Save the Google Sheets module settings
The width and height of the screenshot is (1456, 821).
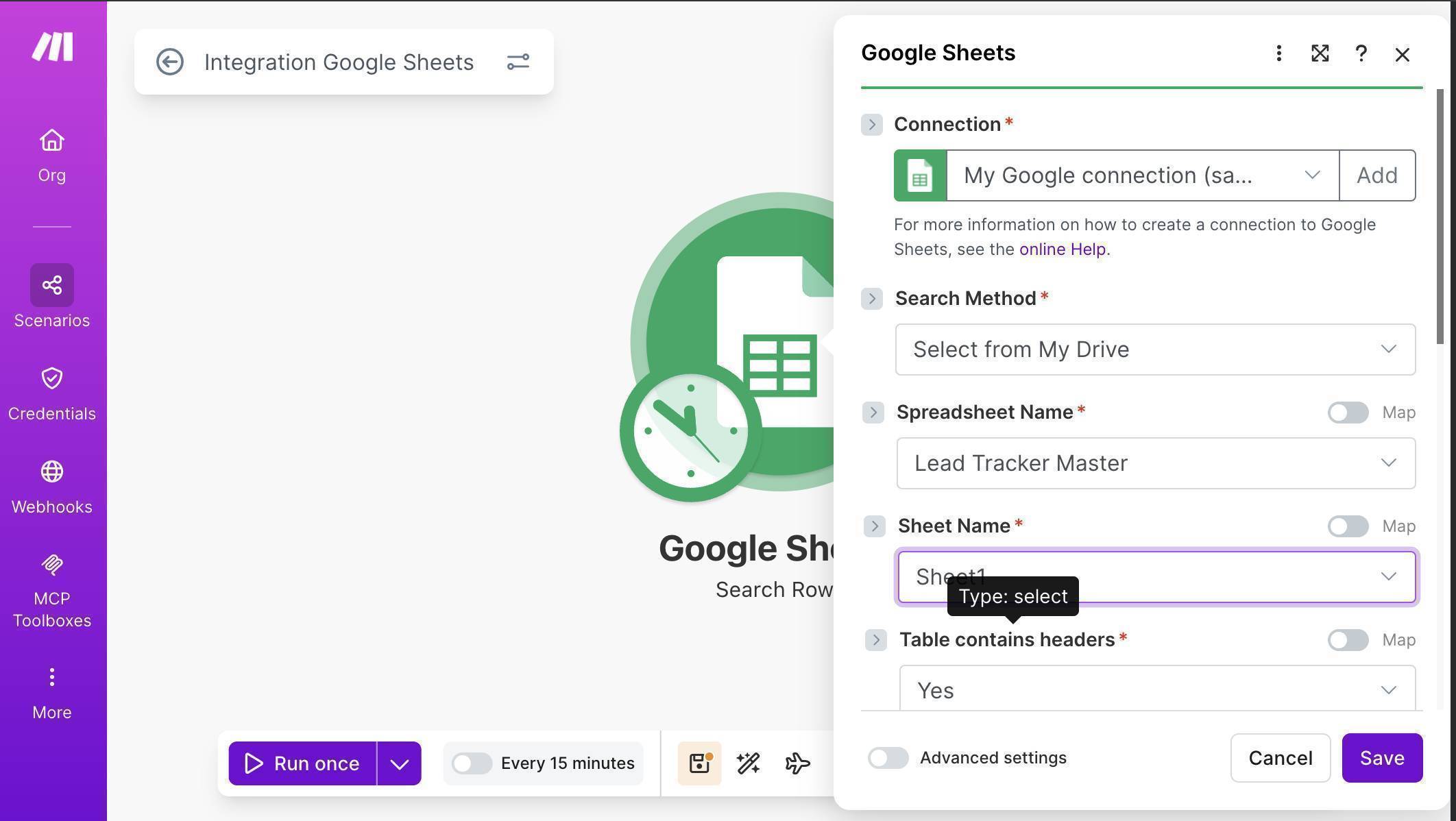(x=1381, y=758)
